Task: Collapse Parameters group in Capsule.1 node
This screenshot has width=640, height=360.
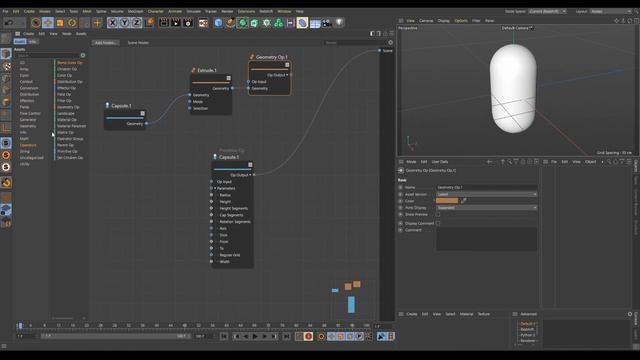Action: pos(216,189)
